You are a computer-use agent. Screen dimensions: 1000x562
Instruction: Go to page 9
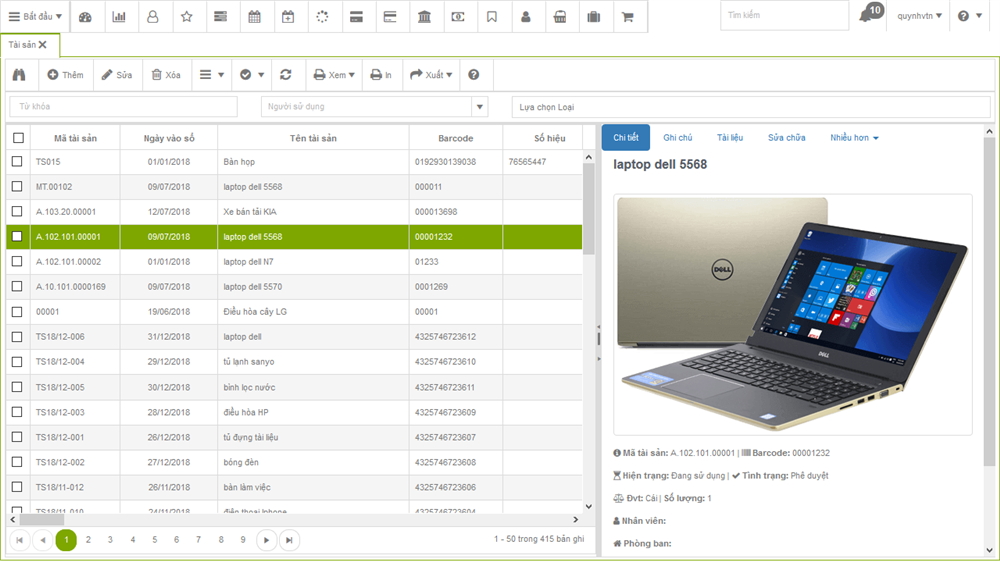point(243,540)
